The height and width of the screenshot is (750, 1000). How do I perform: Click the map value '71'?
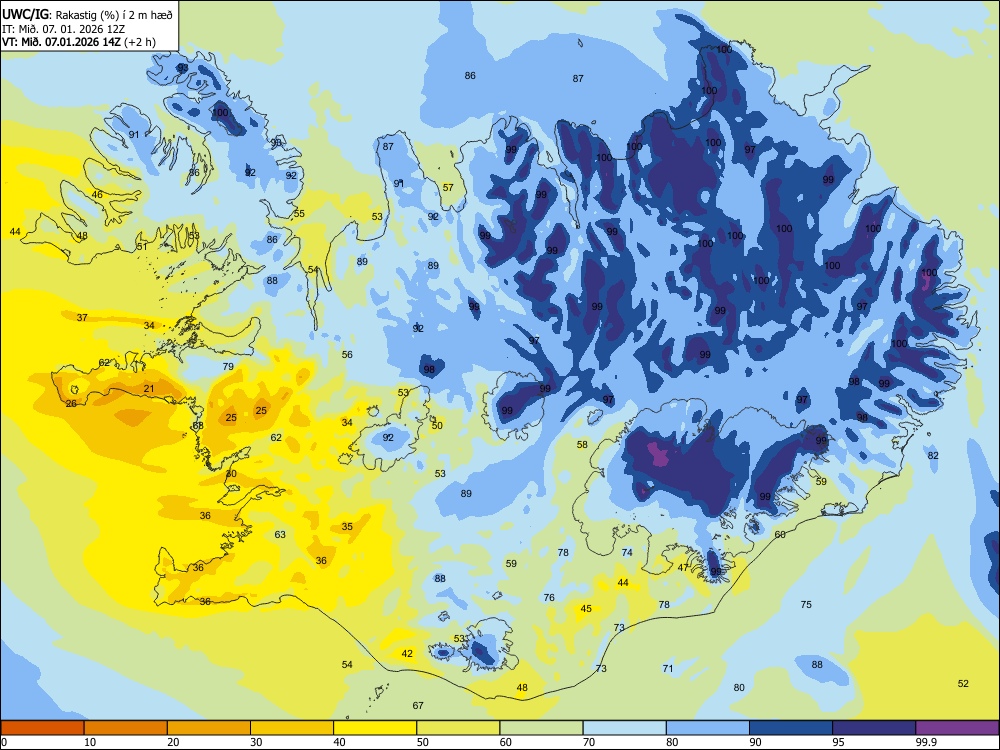pos(668,668)
